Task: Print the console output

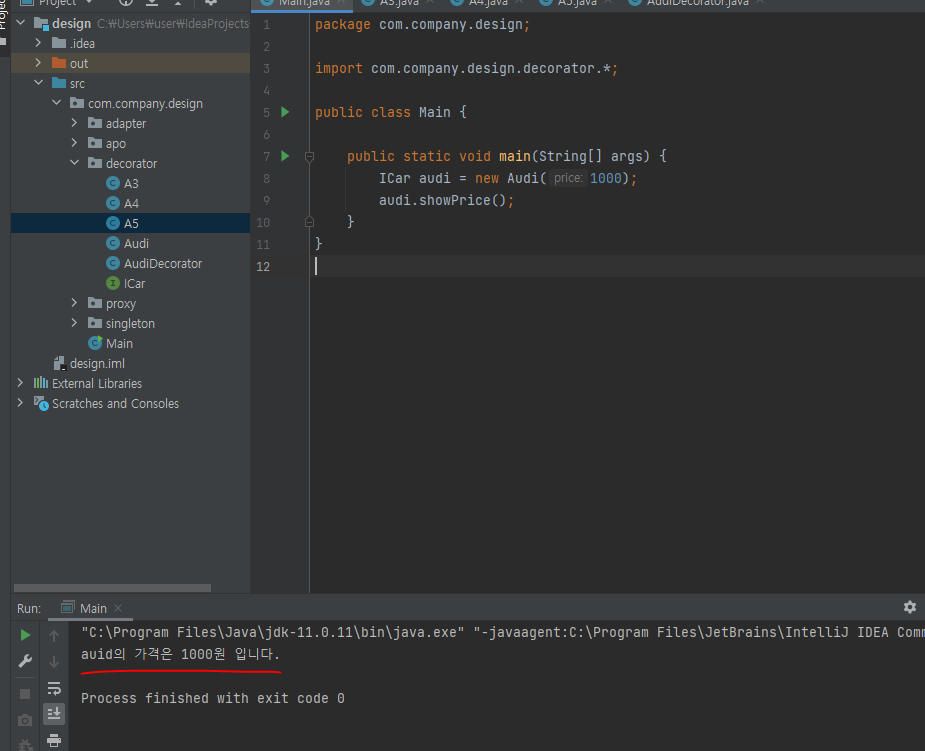Action: [x=54, y=740]
